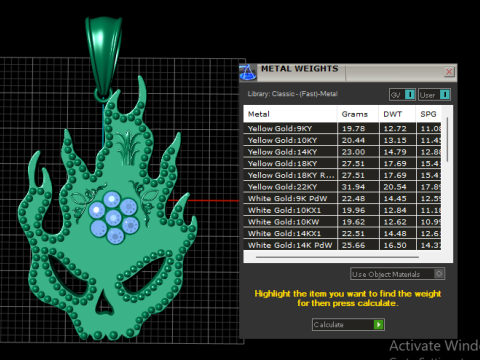Click the 19.78 grams value

[353, 129]
